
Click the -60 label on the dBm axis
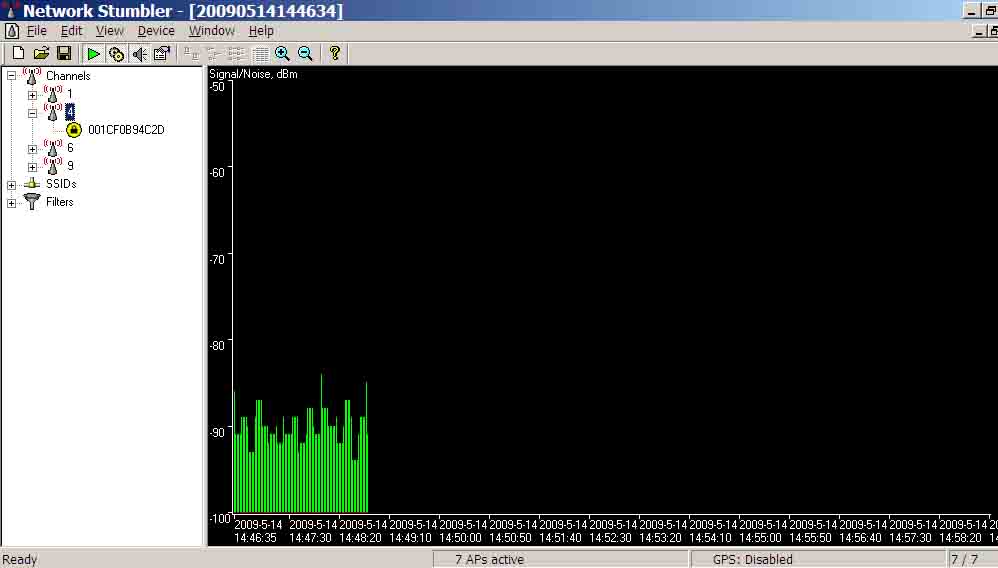click(217, 173)
